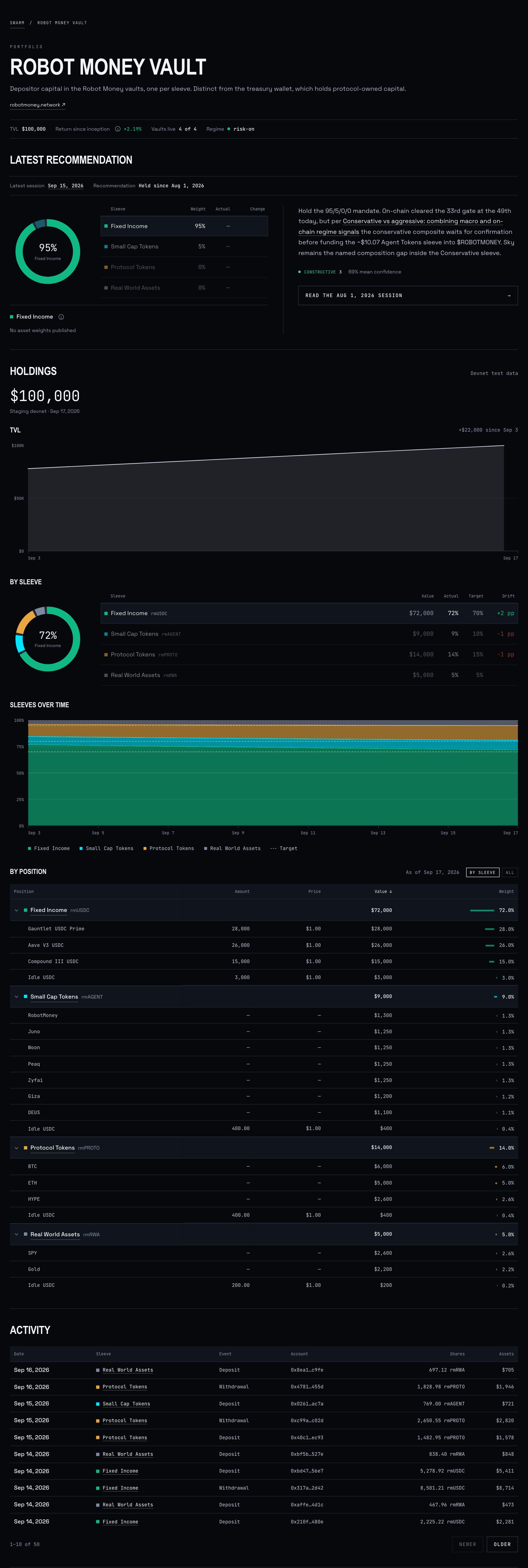Collapse the Real World Assets rmRWA group
The width and height of the screenshot is (528, 1568).
click(16, 1234)
